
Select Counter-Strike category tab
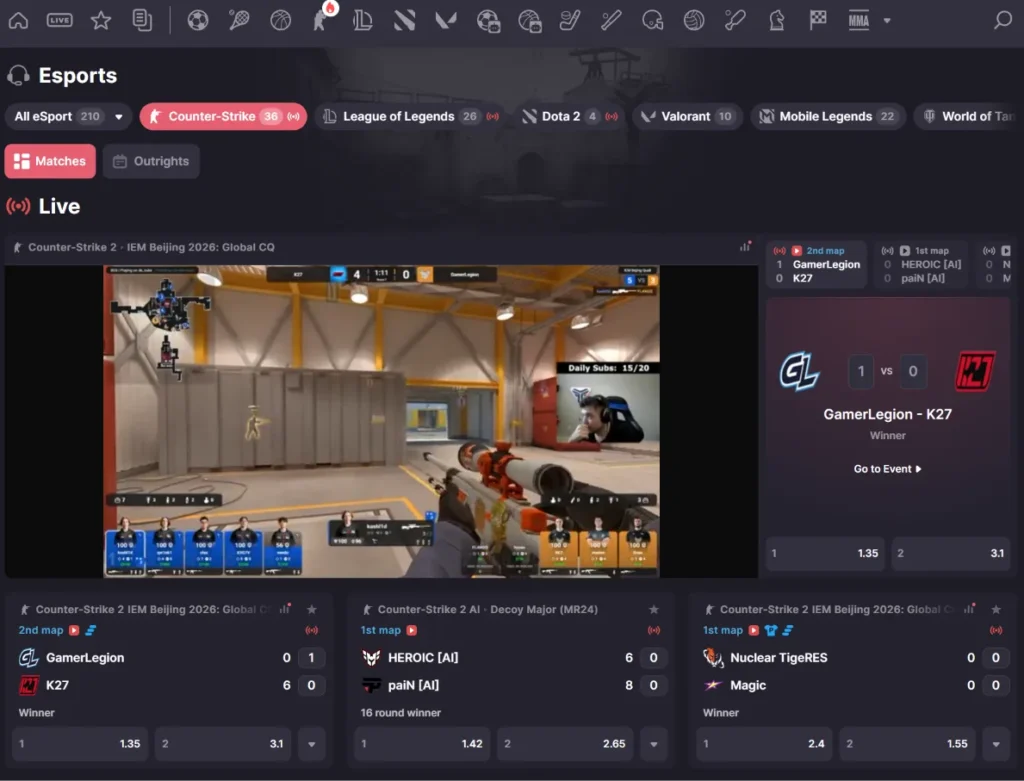[223, 116]
